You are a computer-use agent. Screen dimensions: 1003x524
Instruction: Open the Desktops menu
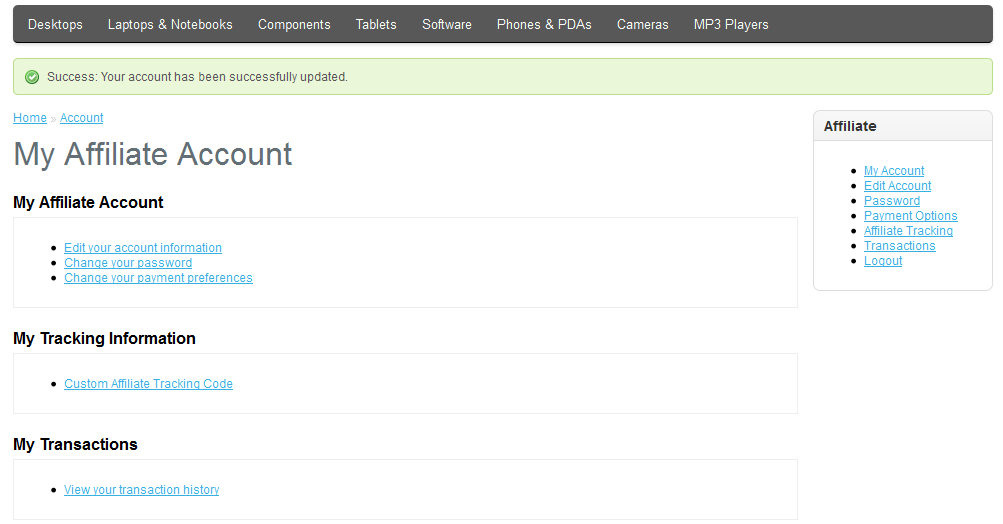click(55, 24)
